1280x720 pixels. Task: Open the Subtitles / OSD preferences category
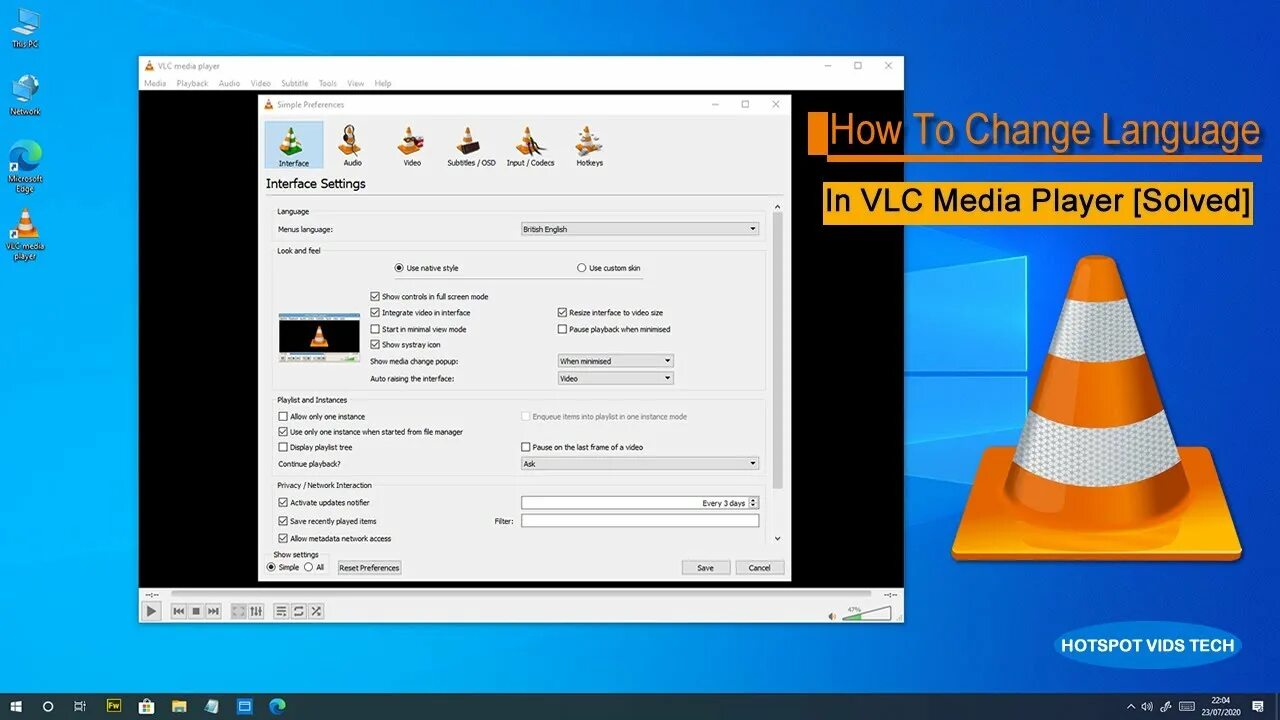click(471, 145)
